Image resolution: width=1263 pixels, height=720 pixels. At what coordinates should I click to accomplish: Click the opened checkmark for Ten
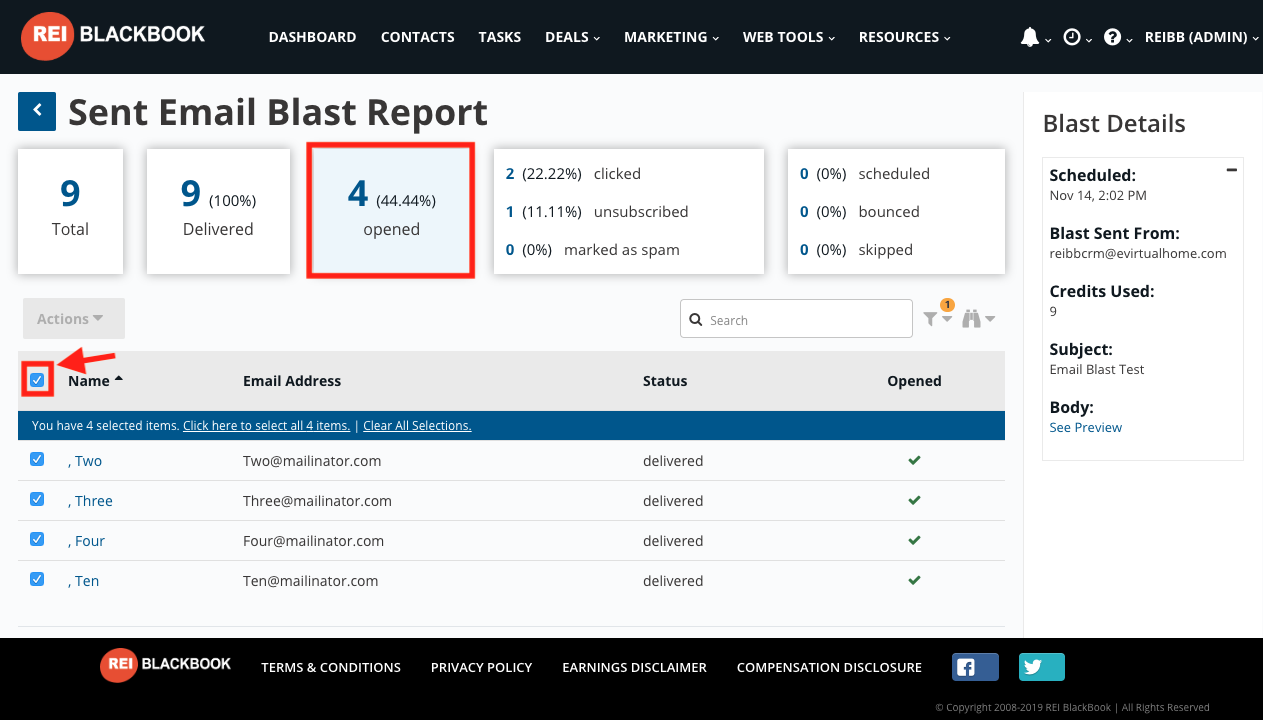tap(914, 580)
